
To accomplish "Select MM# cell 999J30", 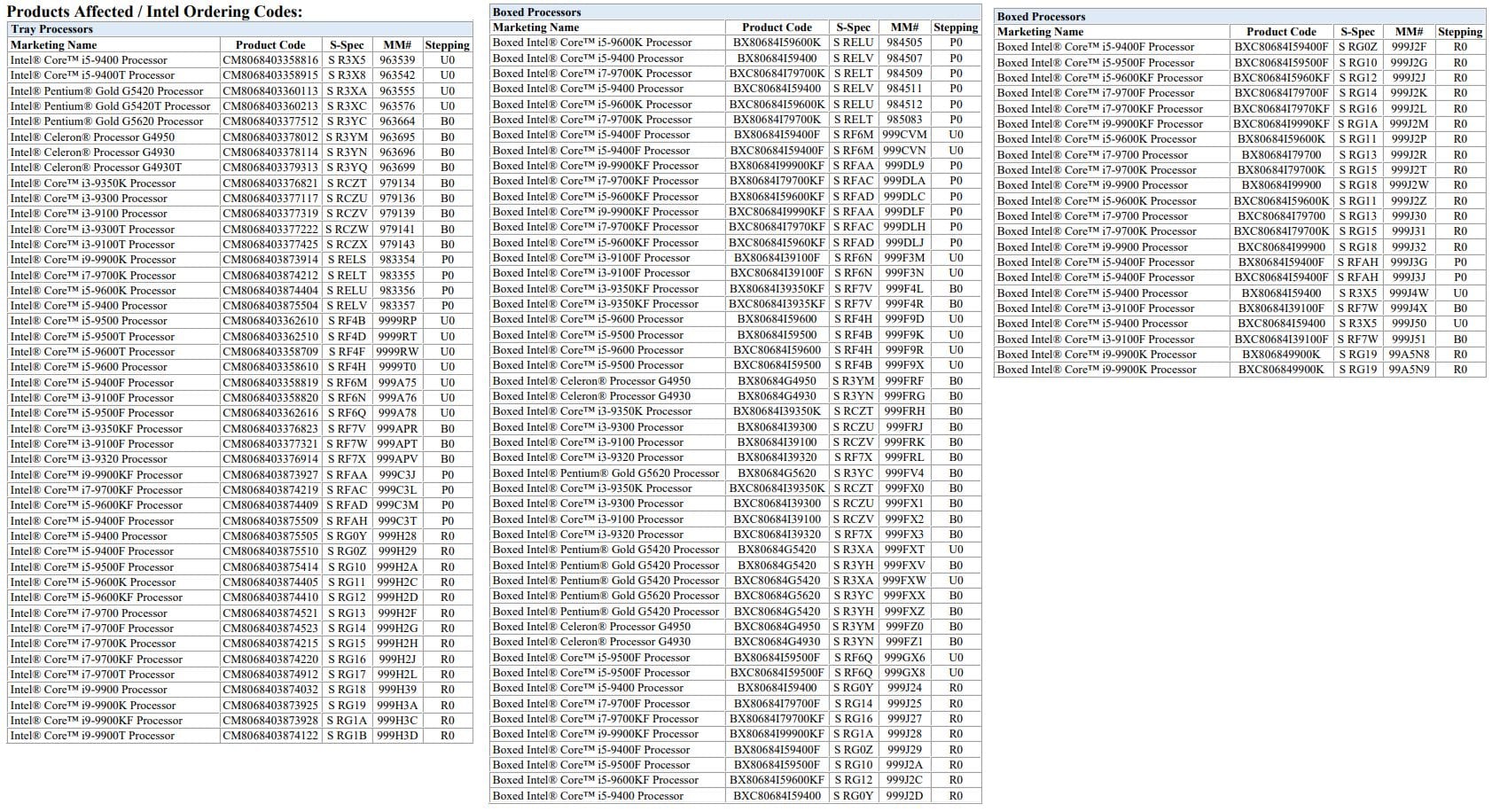I will 1409,216.
